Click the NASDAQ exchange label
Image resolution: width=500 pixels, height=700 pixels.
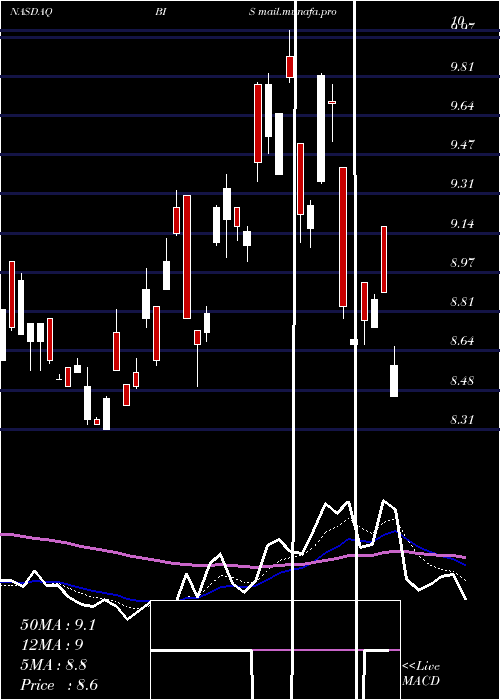[x=31, y=12]
